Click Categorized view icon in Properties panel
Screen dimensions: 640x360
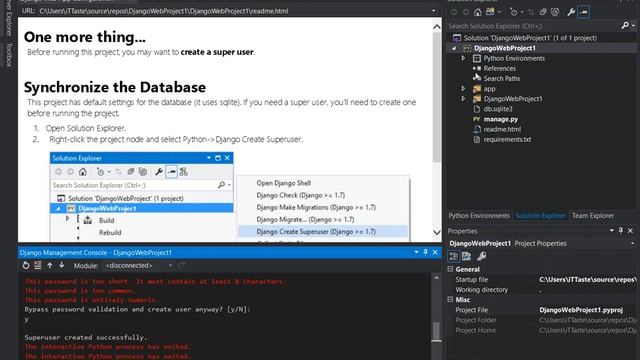click(x=453, y=256)
